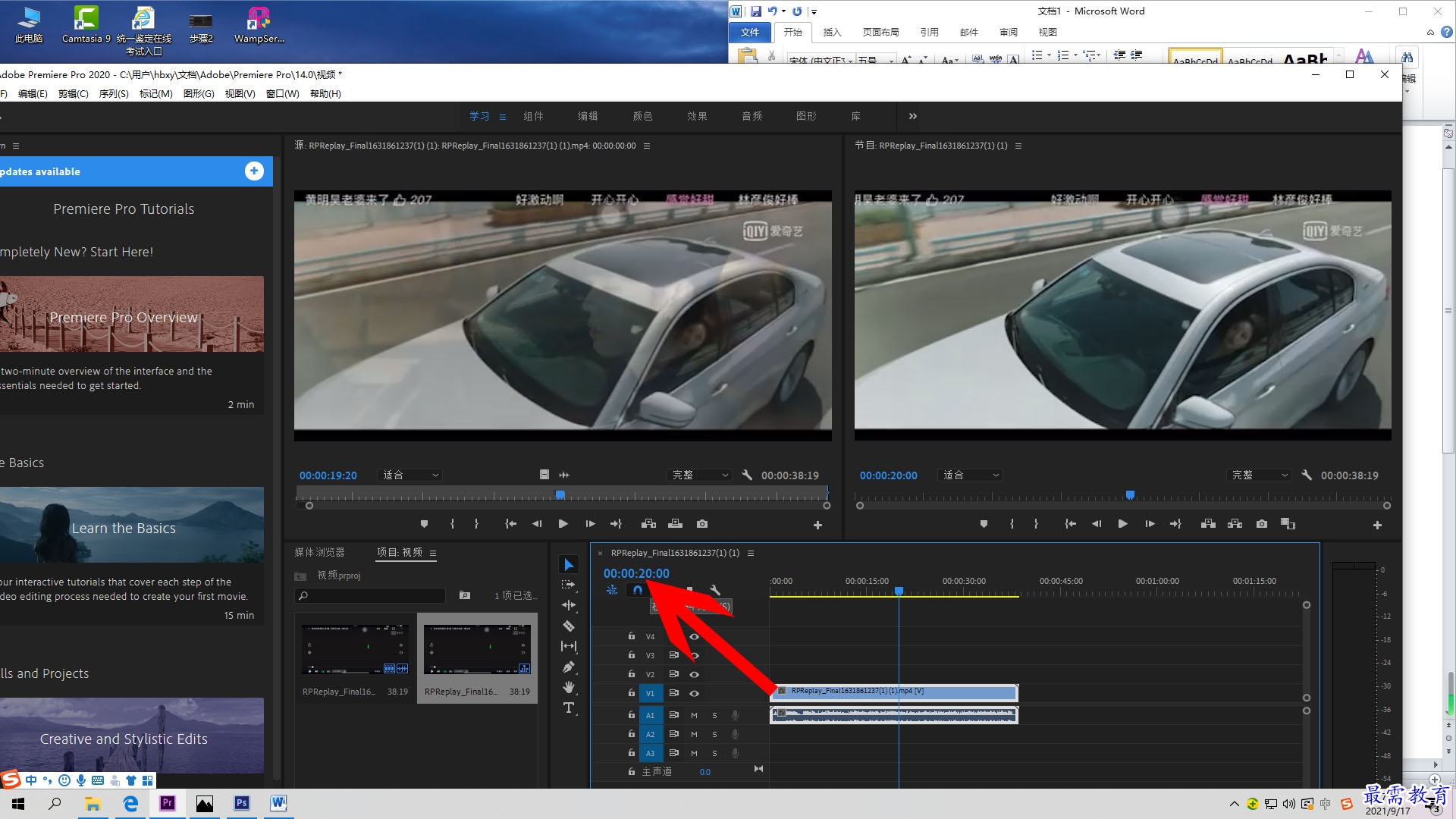Open source monitor playback resolution dropdown
The height and width of the screenshot is (819, 1456).
pos(699,475)
